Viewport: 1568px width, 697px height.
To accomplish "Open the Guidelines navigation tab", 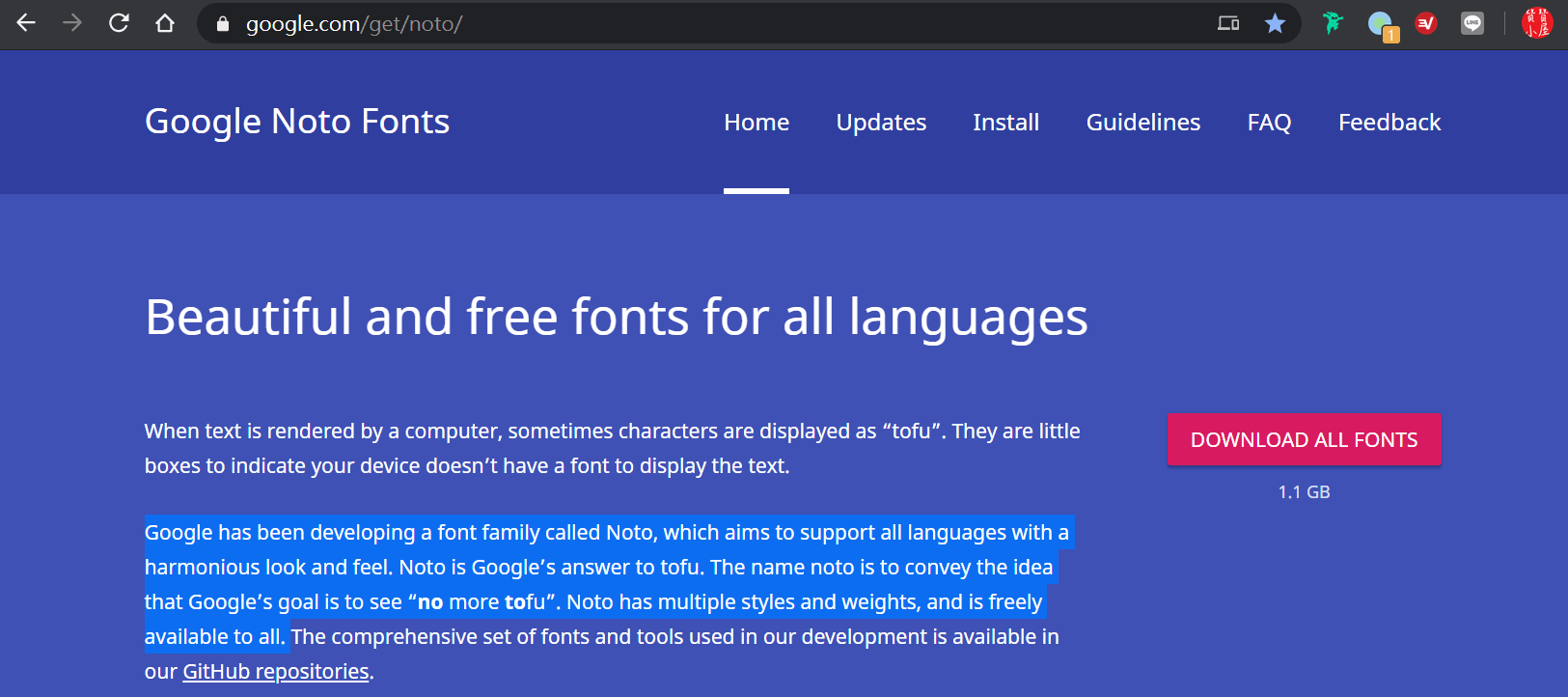I will click(x=1143, y=123).
